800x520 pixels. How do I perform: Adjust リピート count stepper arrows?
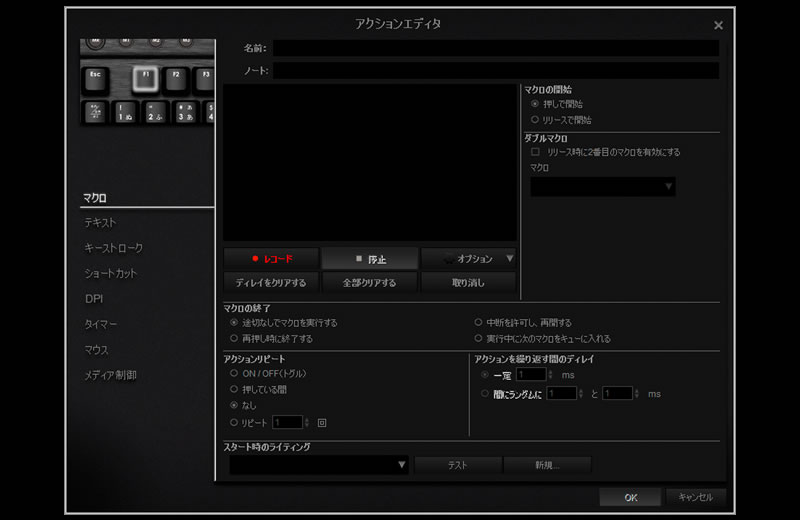(307, 423)
